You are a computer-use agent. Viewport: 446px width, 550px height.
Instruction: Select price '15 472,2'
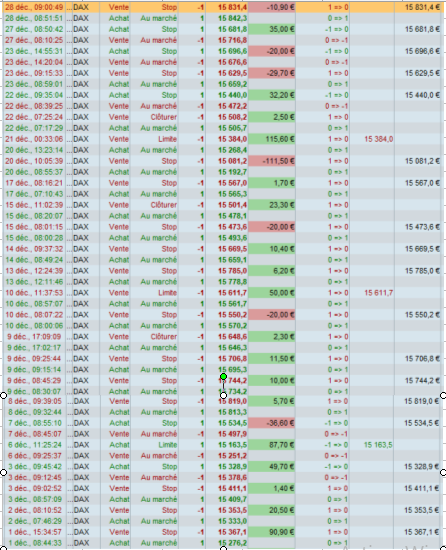pyautogui.click(x=232, y=106)
